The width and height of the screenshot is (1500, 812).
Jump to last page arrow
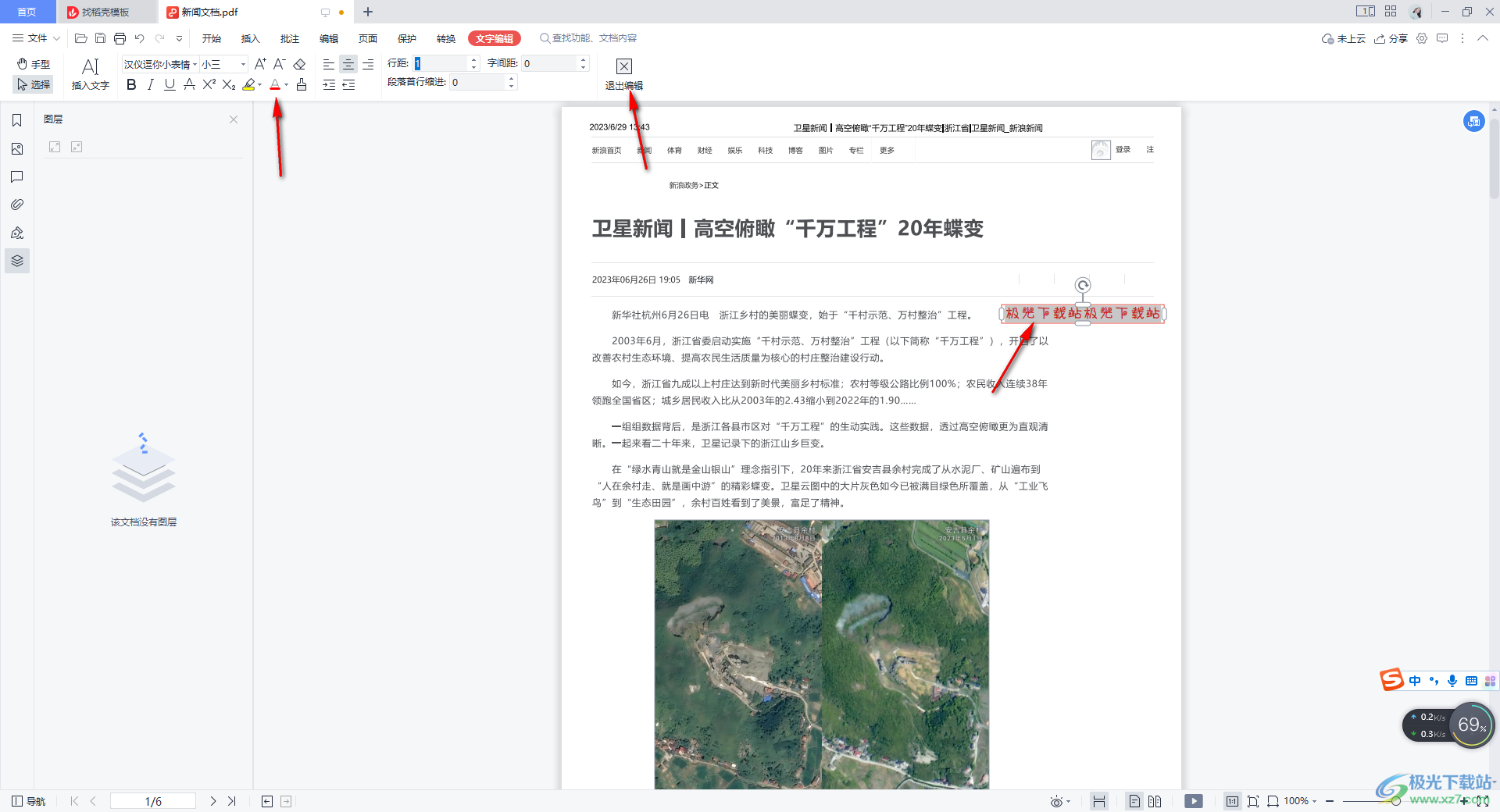(232, 801)
